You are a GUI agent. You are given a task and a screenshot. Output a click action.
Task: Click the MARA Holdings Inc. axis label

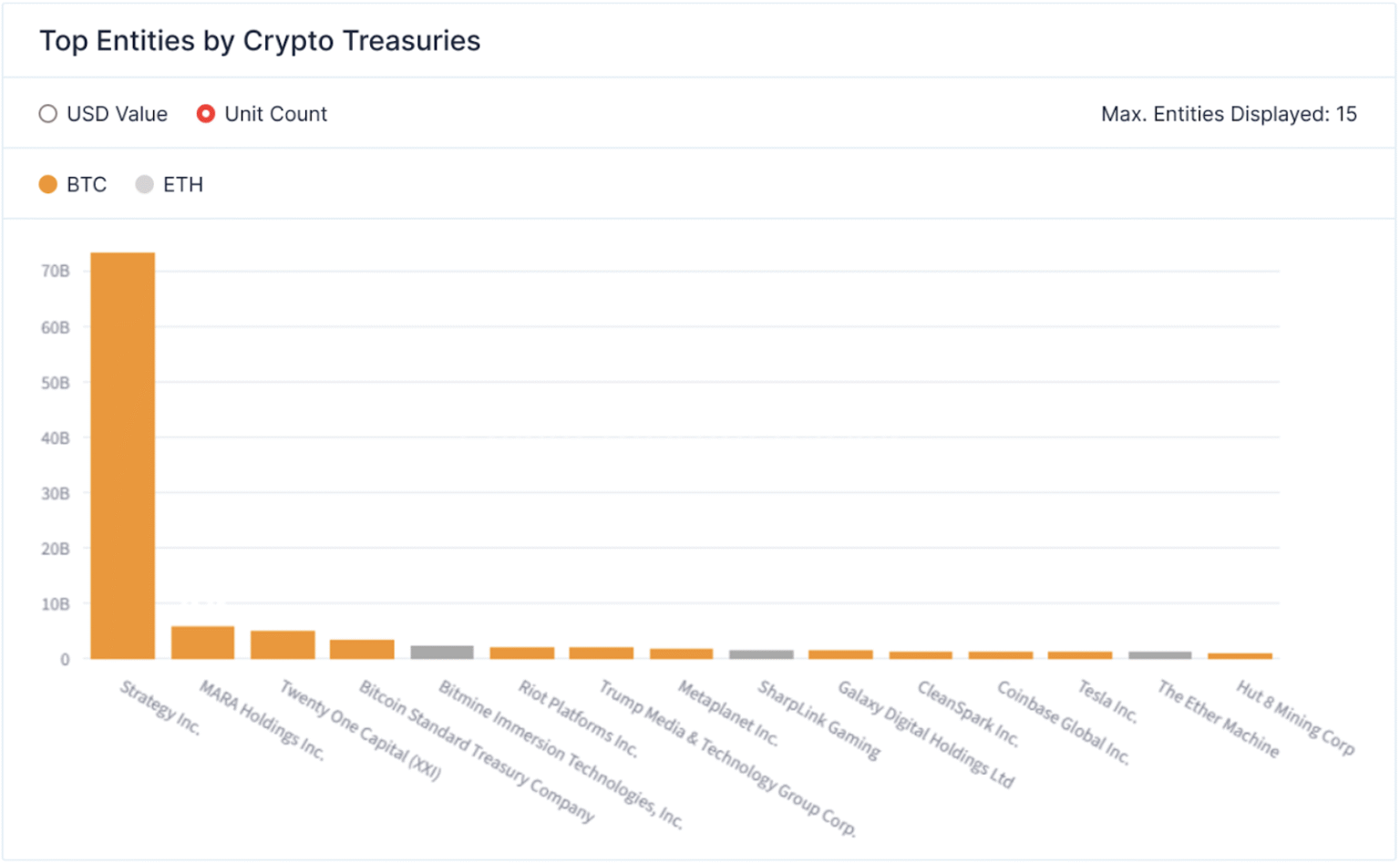tap(262, 720)
